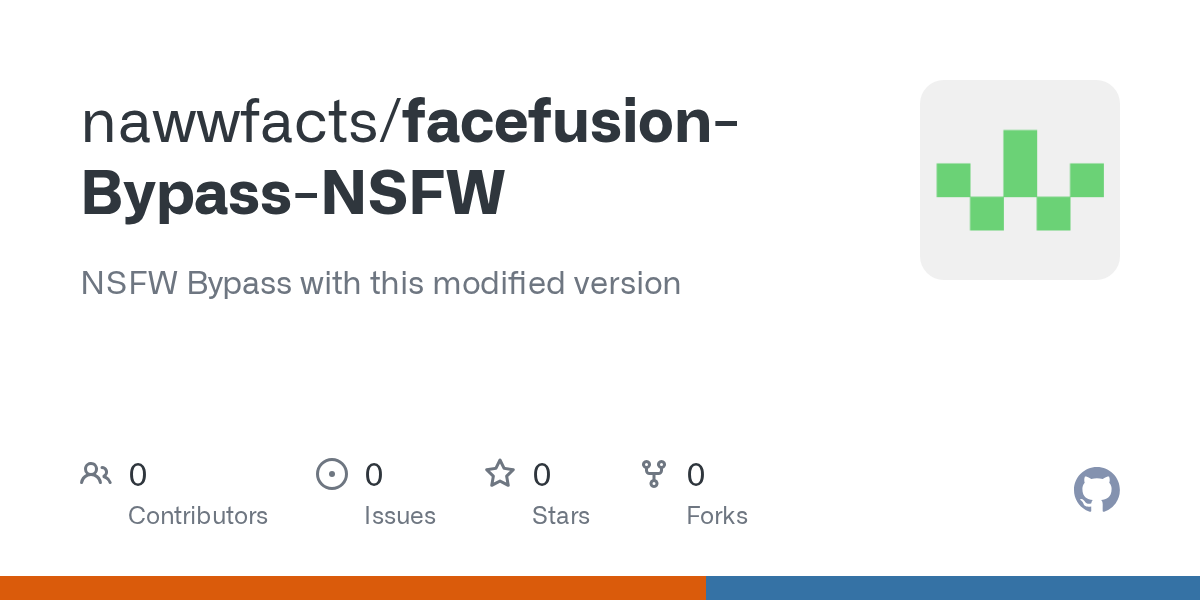Viewport: 1200px width, 600px height.
Task: Click the stars count number
Action: coord(542,475)
